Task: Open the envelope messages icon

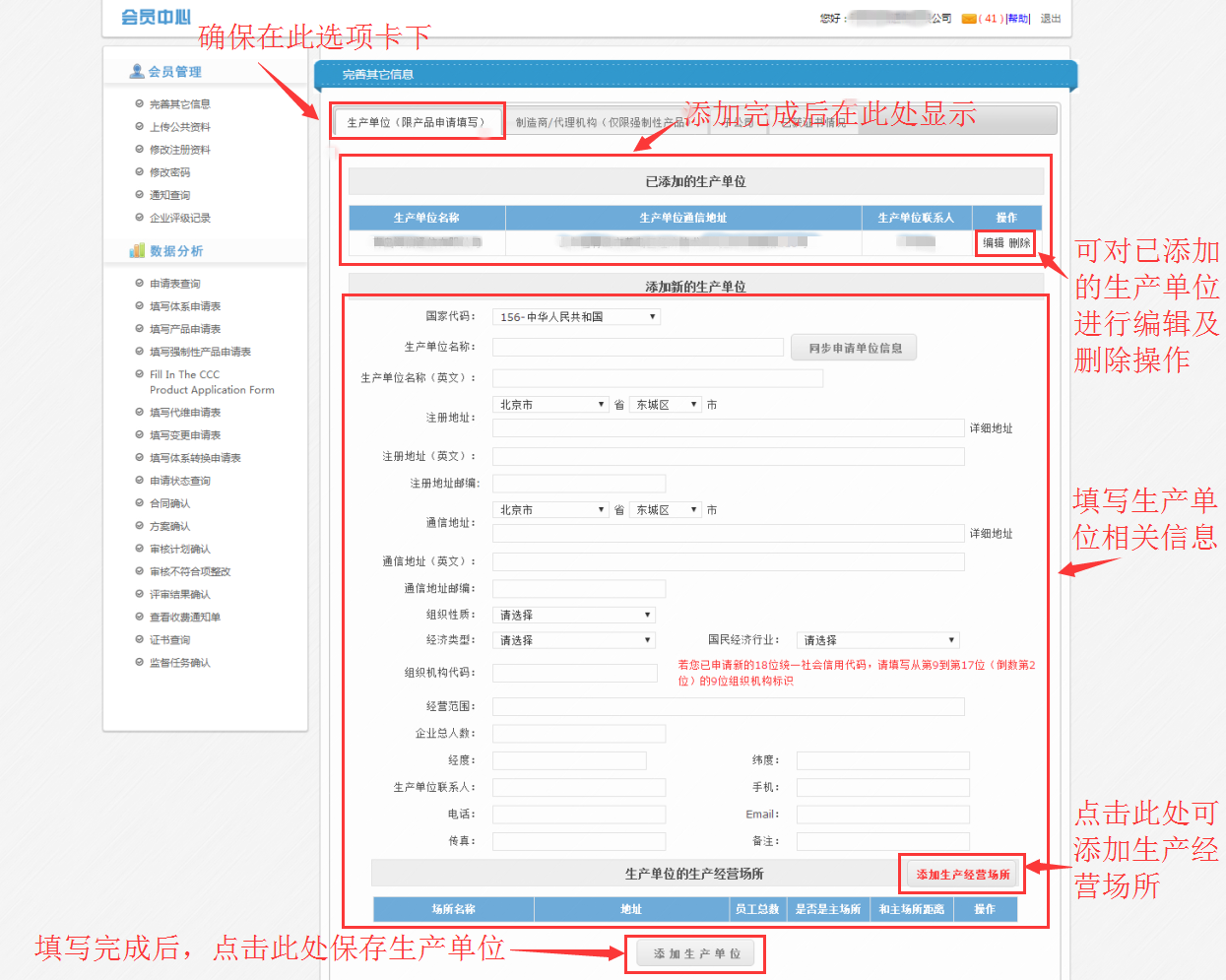Action: (x=969, y=19)
